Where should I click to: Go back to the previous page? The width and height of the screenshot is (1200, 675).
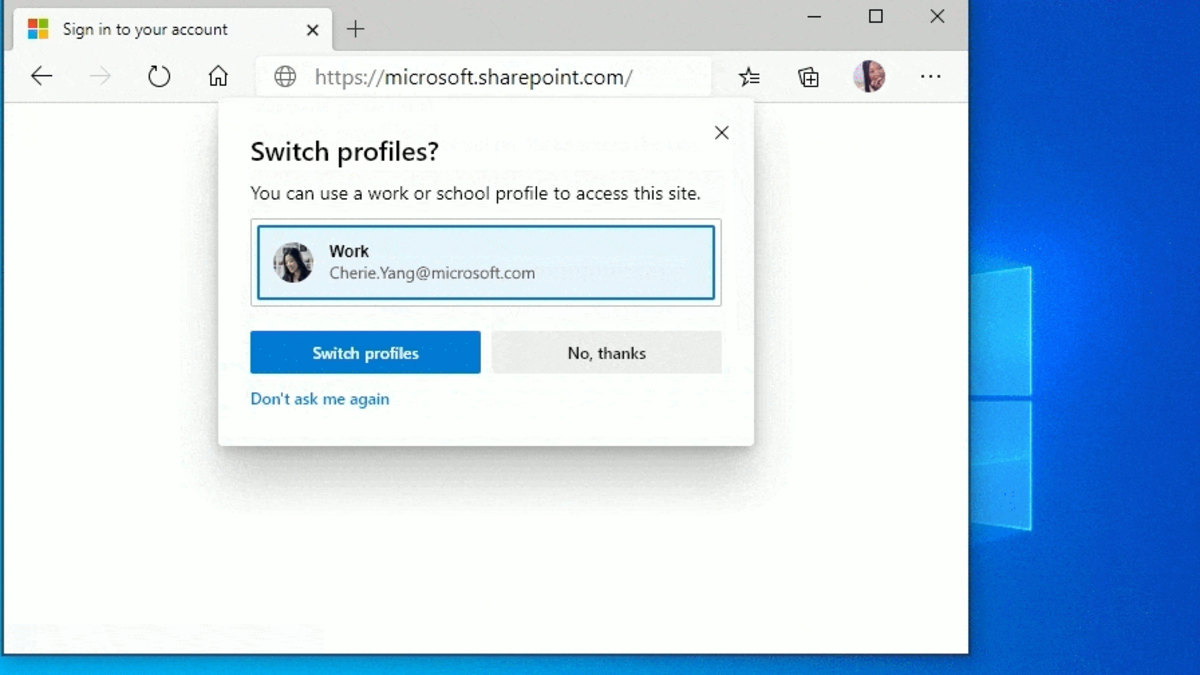click(41, 77)
